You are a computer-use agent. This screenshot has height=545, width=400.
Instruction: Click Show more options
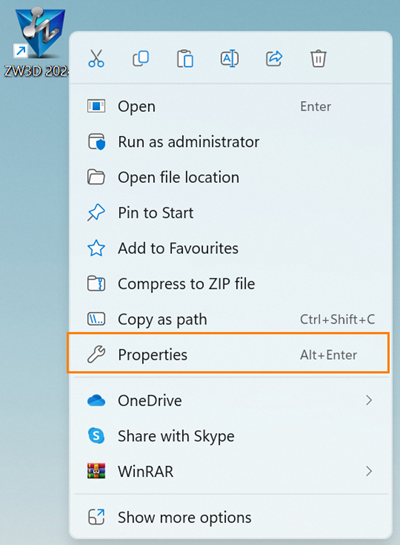point(231,517)
